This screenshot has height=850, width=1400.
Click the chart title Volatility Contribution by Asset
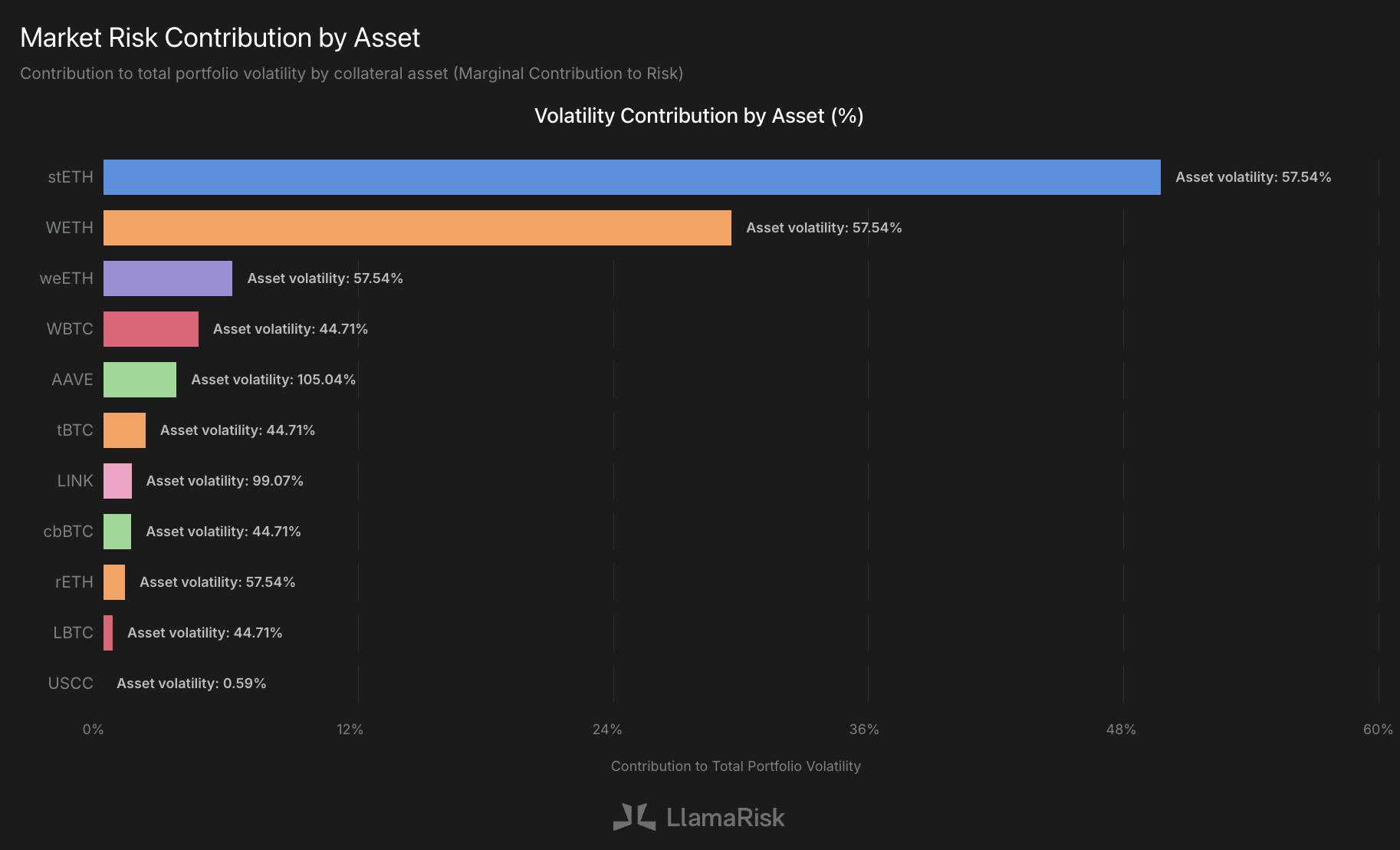tap(698, 116)
